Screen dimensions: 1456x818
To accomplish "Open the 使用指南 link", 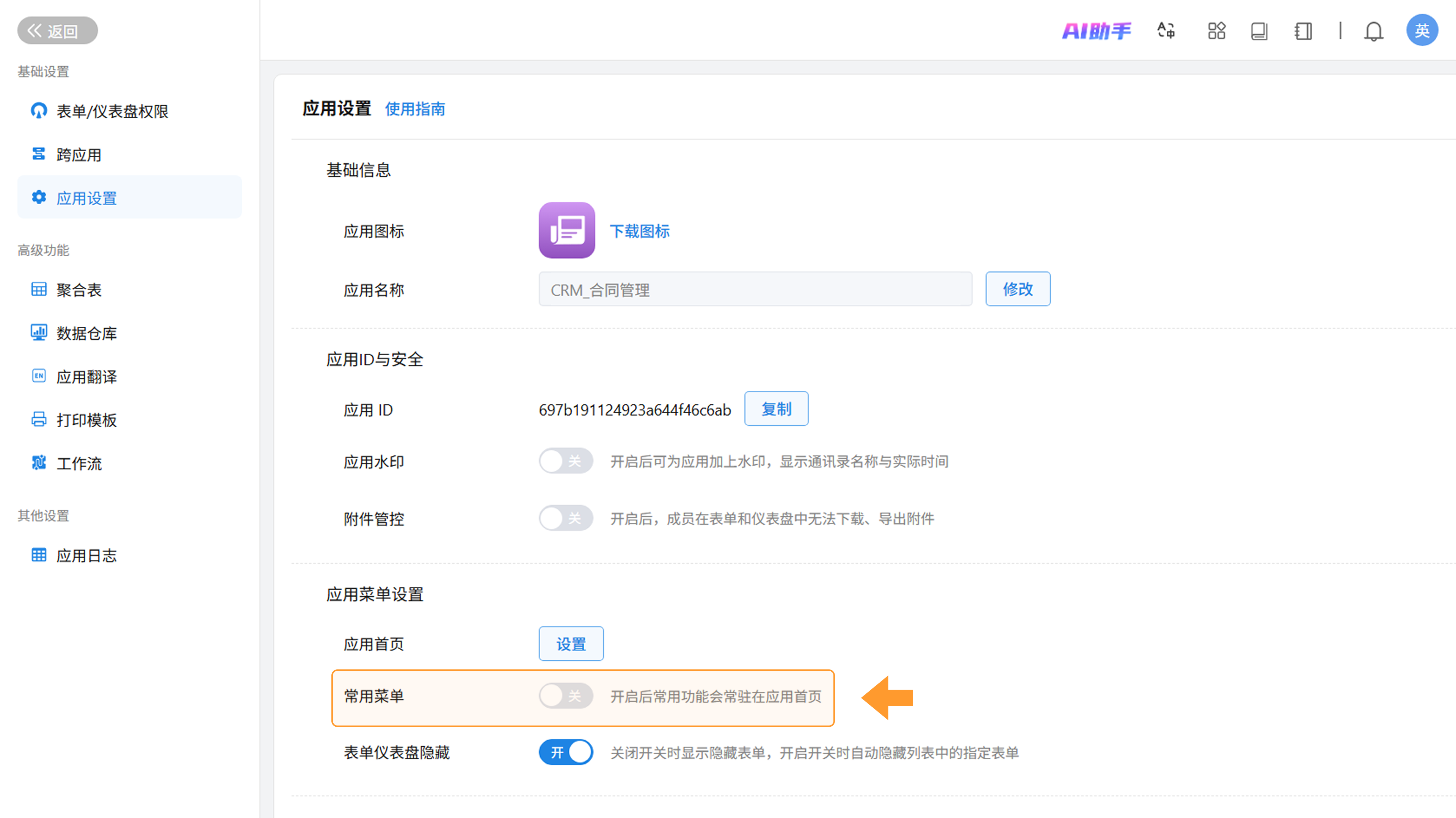I will point(415,109).
